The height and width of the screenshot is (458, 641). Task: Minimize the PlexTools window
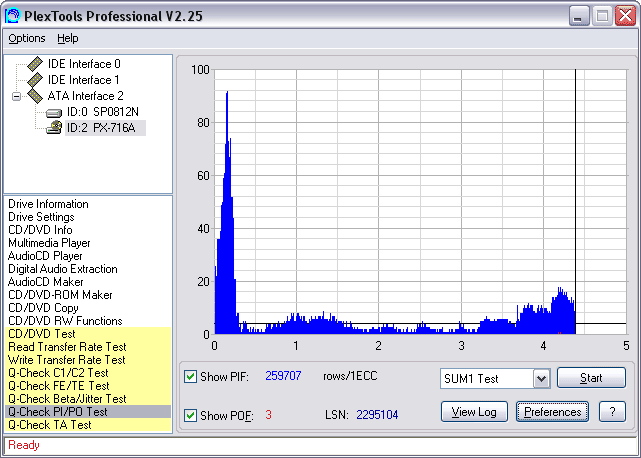point(579,16)
